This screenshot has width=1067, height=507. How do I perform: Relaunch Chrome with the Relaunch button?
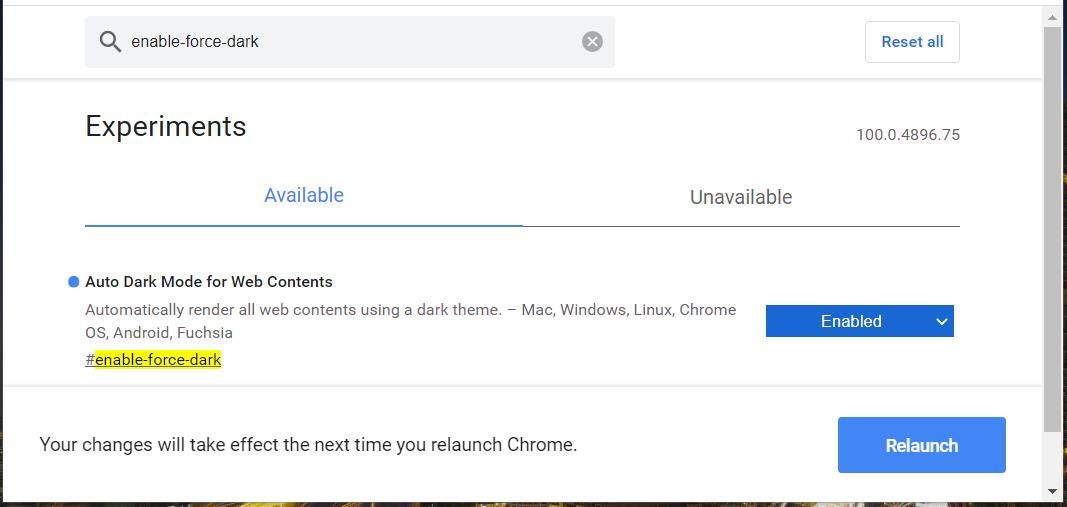pos(921,445)
